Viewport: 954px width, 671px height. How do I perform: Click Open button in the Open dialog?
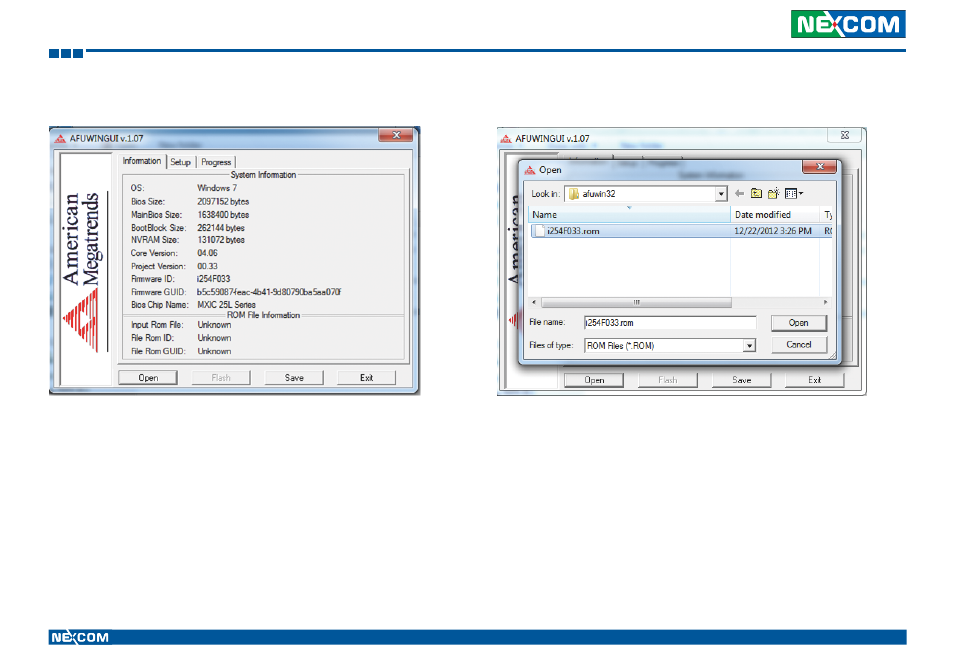click(798, 323)
